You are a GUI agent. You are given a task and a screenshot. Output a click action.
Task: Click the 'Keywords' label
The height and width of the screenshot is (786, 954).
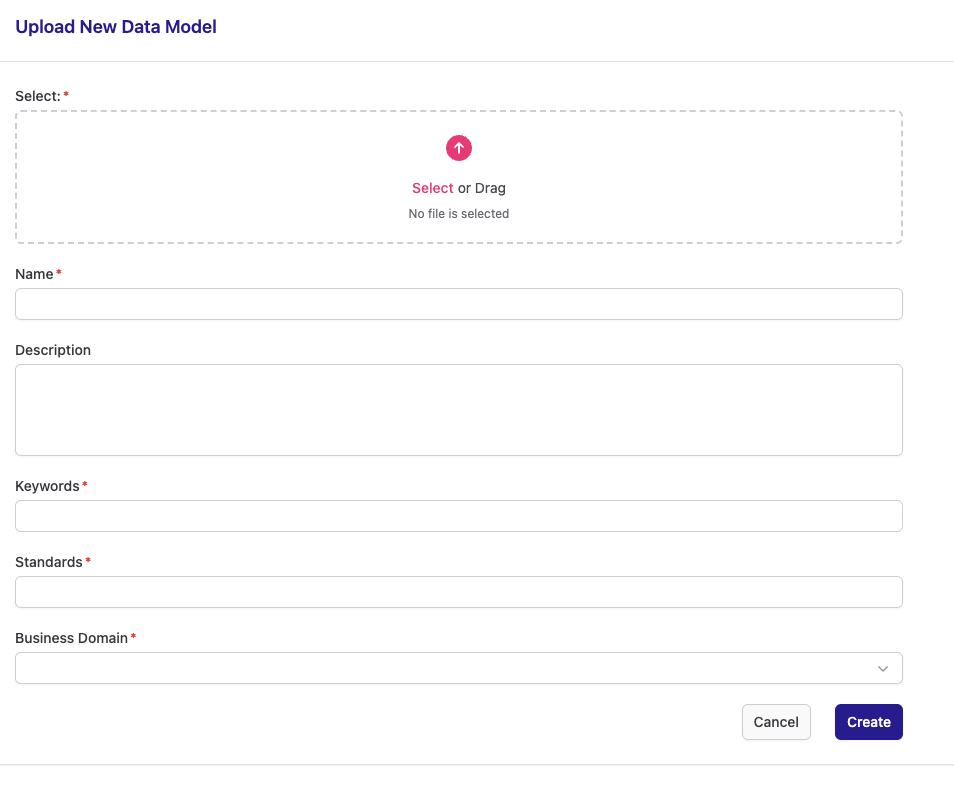[47, 486]
